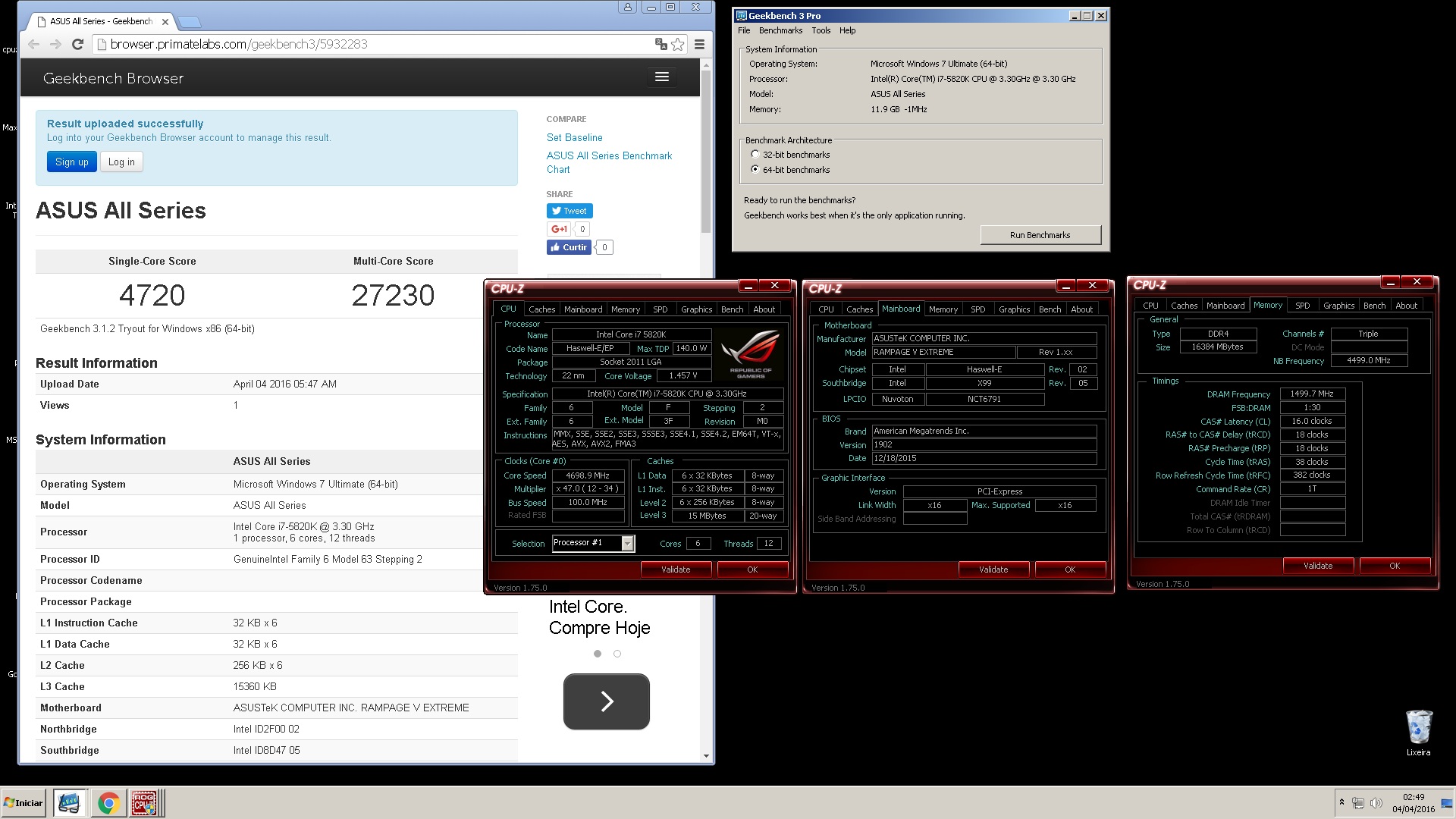Viewport: 1456px width, 819px height.
Task: Log in to Geekbench Browser
Action: [x=121, y=162]
